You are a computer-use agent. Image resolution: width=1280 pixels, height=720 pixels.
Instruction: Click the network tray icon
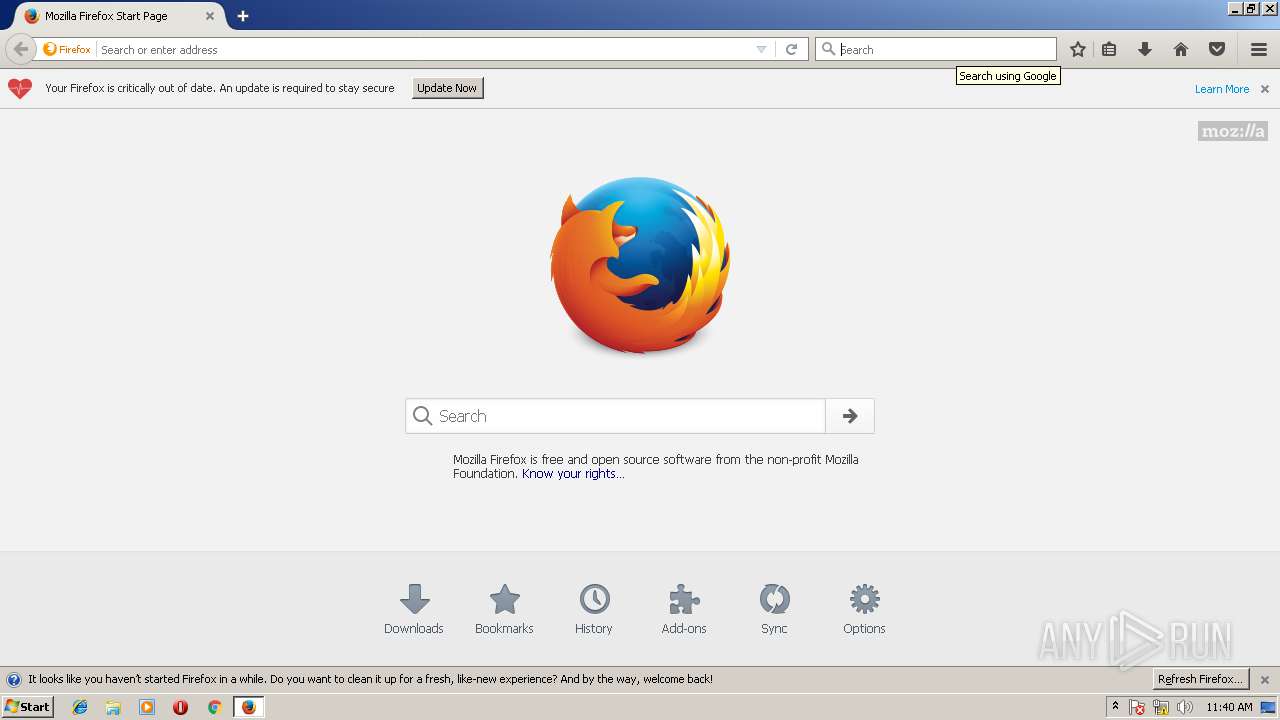point(1161,707)
